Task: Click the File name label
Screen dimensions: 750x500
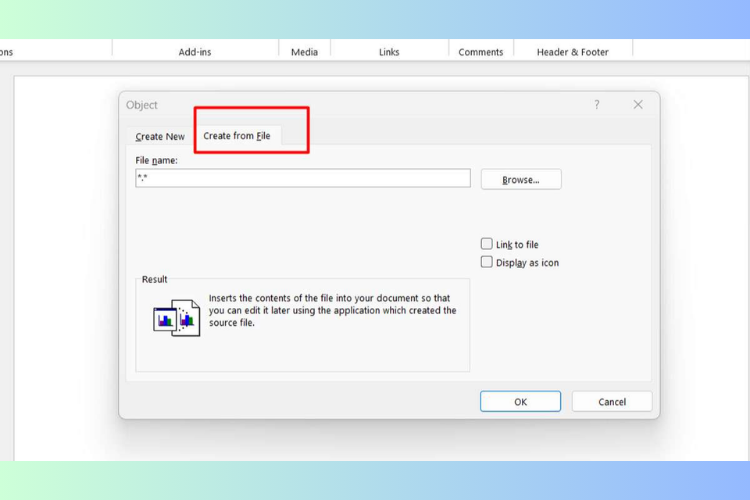Action: pos(156,160)
